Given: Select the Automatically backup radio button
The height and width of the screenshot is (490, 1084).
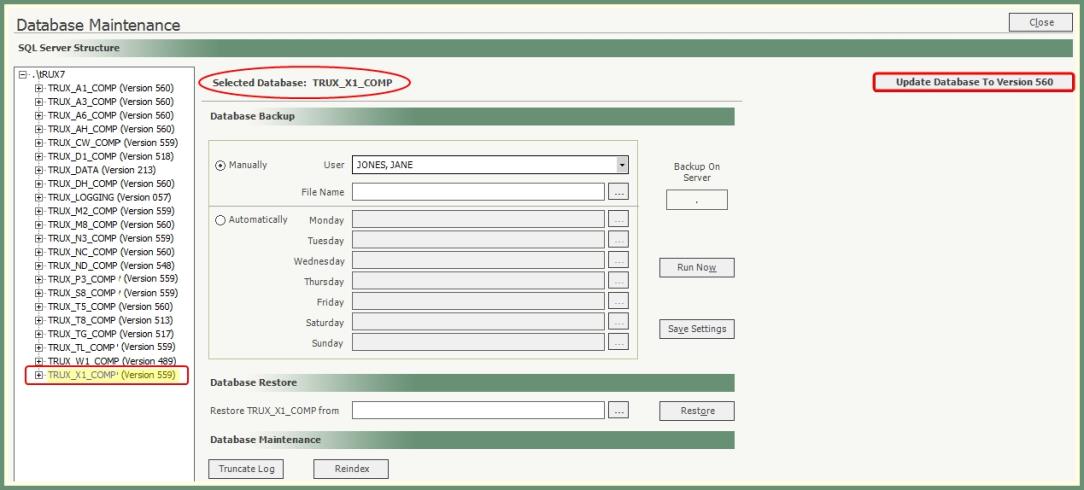Looking at the screenshot, I should pos(220,220).
